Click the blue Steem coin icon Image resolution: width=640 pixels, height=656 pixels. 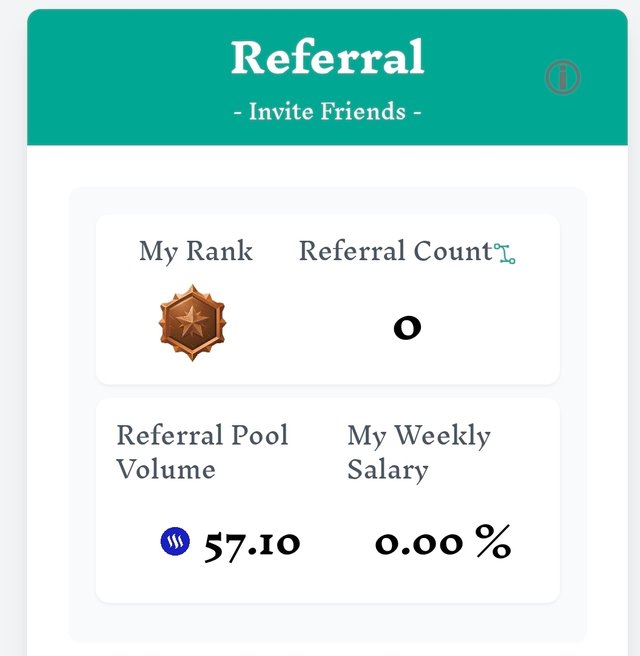click(175, 541)
